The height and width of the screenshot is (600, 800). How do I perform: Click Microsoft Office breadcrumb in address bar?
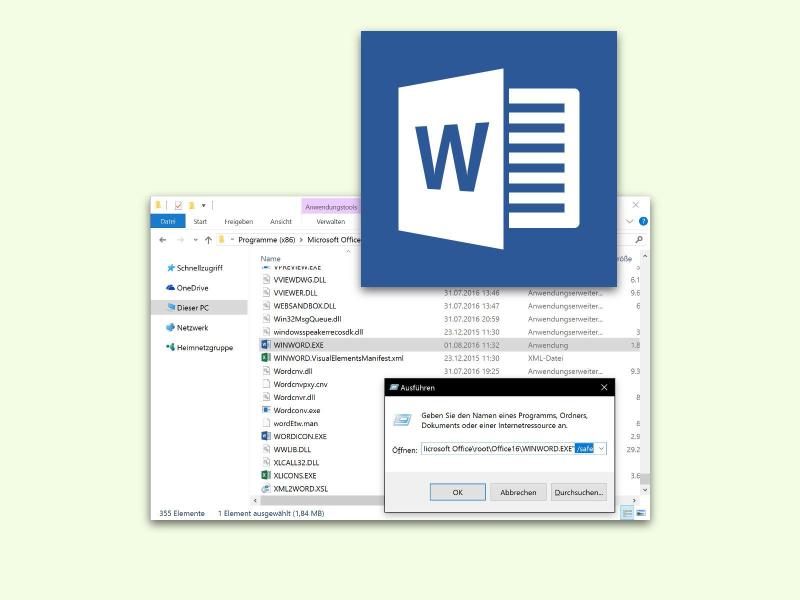point(334,240)
